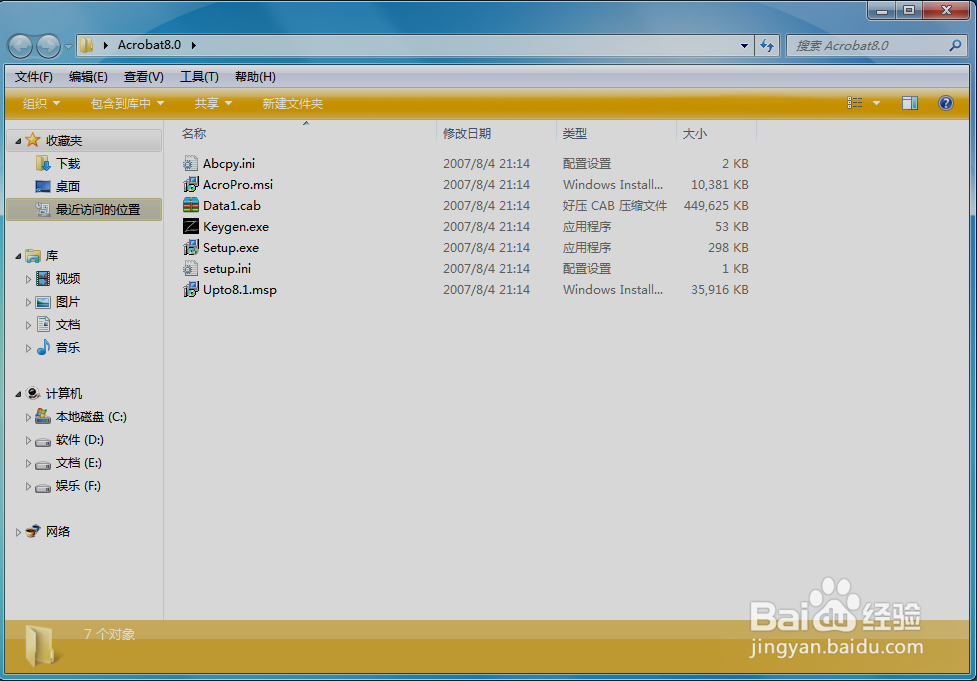Click the search magnifier icon
Screen dimensions: 977x681
[x=955, y=45]
